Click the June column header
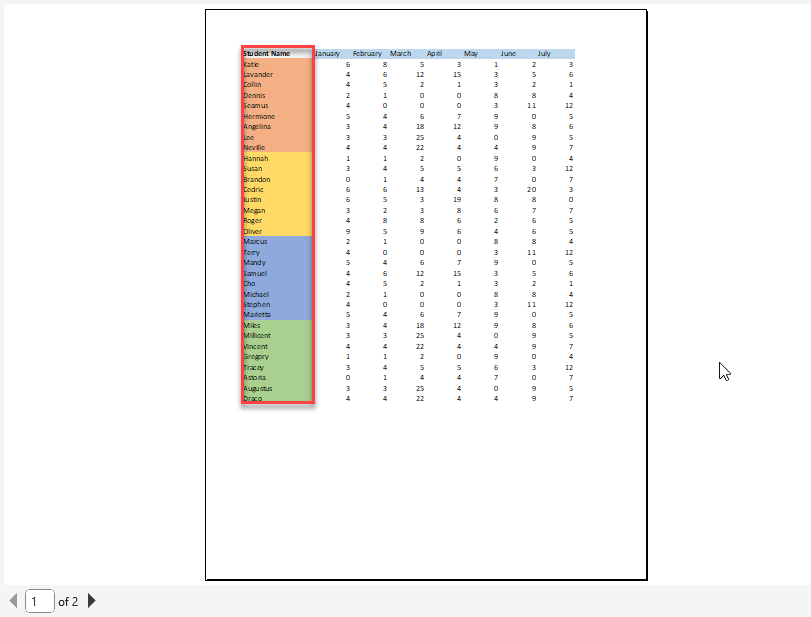The width and height of the screenshot is (811, 617). (508, 53)
